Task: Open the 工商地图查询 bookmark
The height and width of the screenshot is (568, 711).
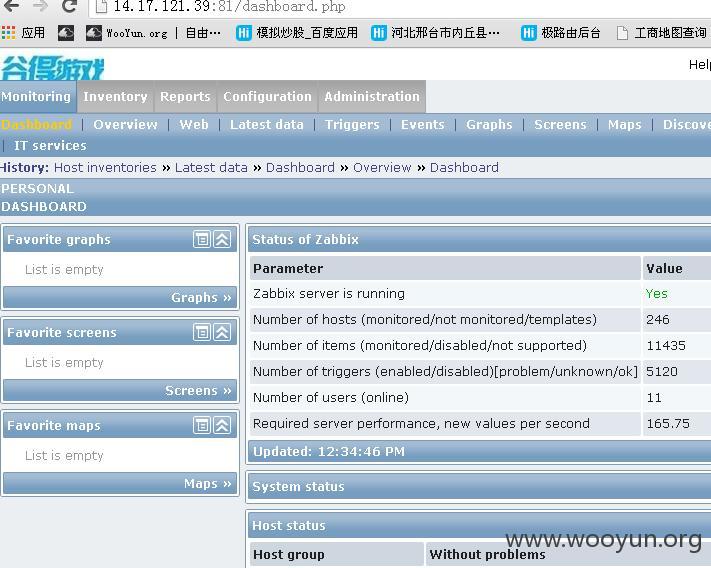Action: [x=662, y=33]
